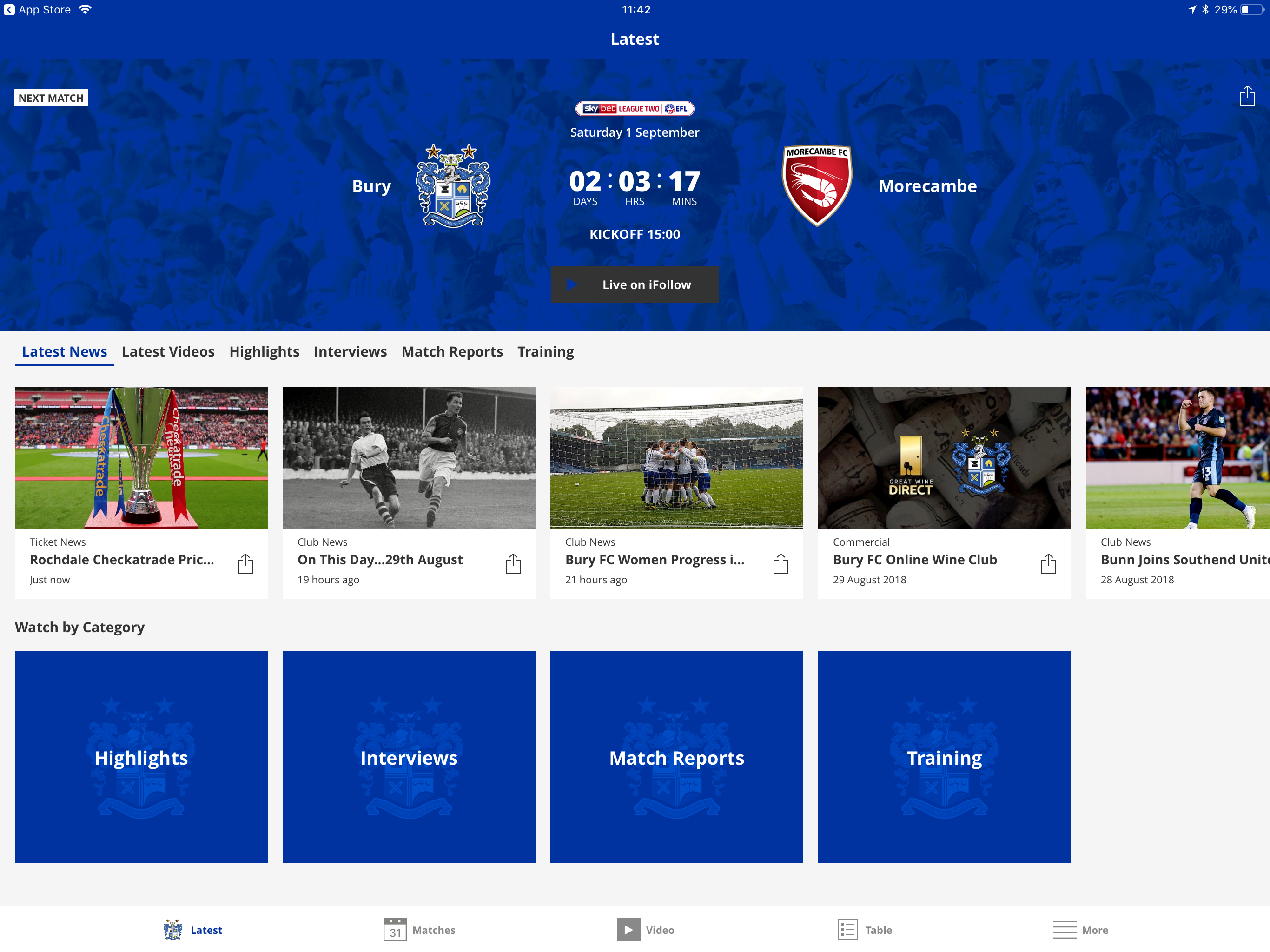The image size is (1270, 952).
Task: Share the On This Day 29th August article
Action: click(513, 564)
